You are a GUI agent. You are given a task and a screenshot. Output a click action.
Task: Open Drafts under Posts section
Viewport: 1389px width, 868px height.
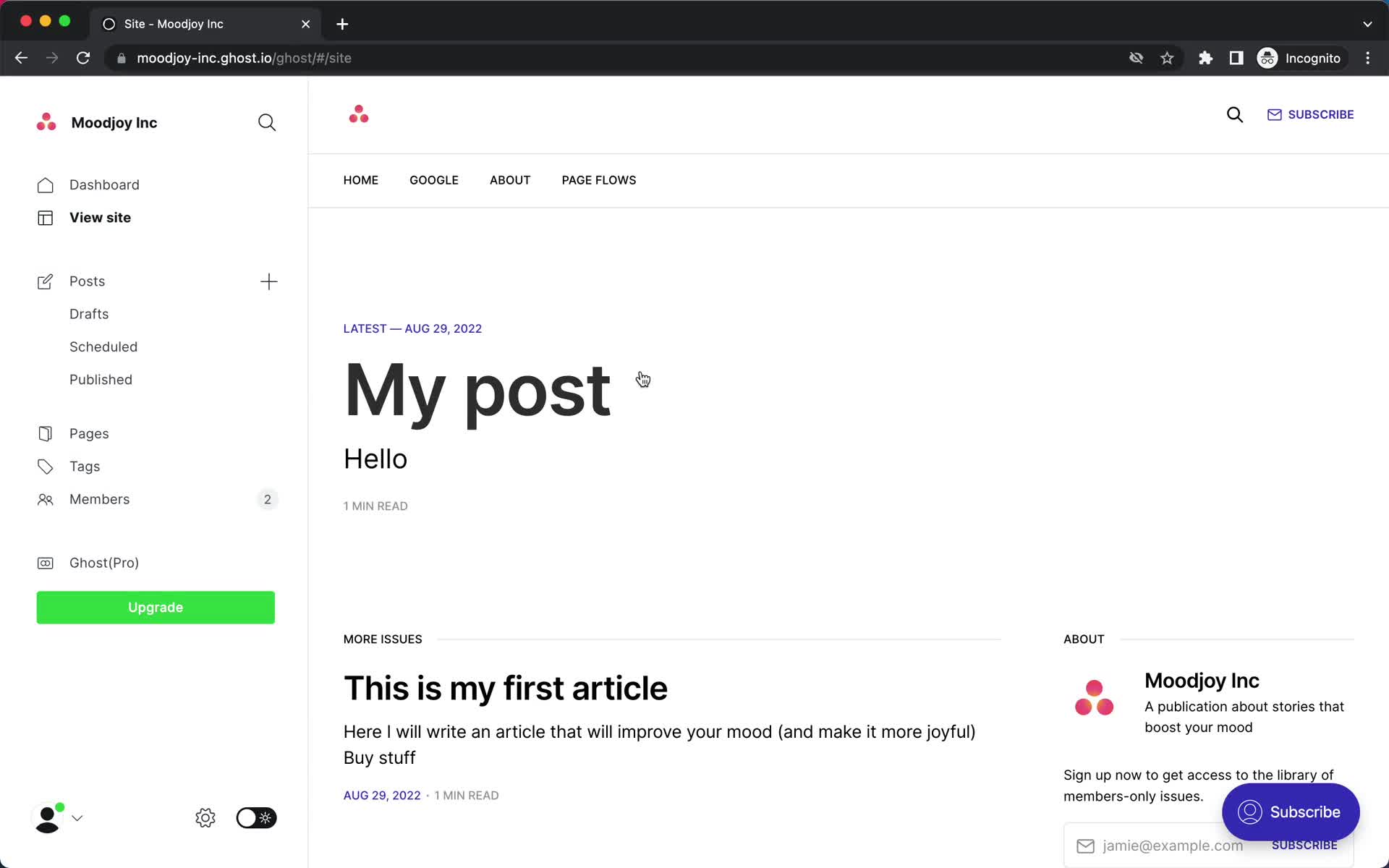[89, 313]
